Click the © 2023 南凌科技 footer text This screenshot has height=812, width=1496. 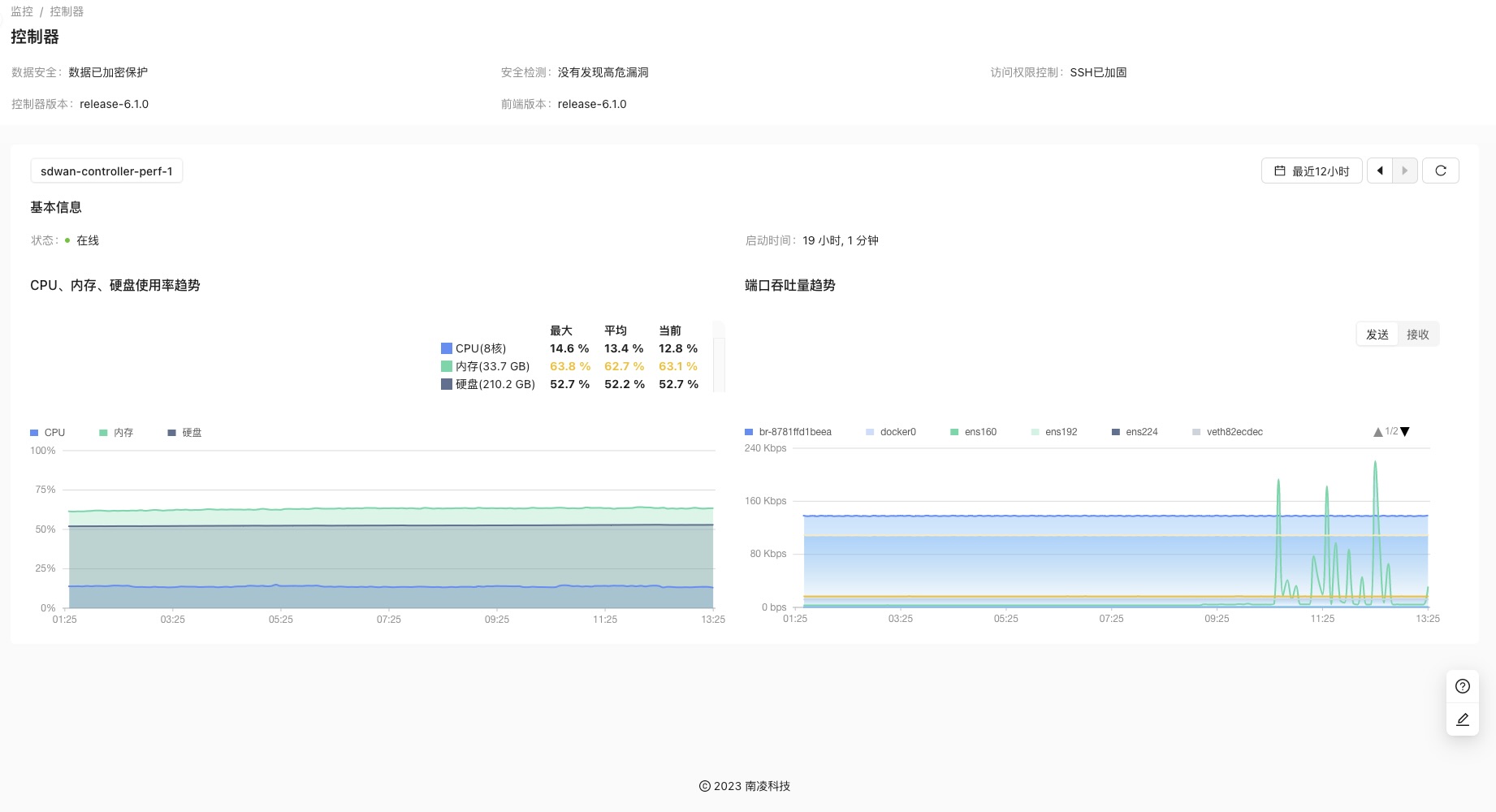click(x=745, y=786)
